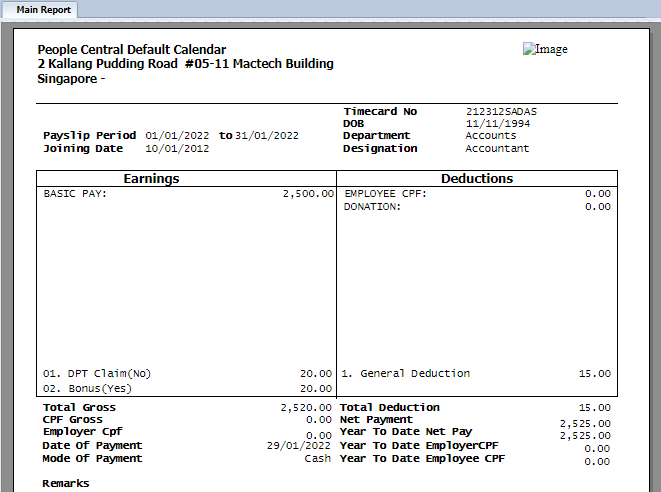Click the DPT Claim(No) earnings line
The height and width of the screenshot is (492, 661).
[97, 373]
